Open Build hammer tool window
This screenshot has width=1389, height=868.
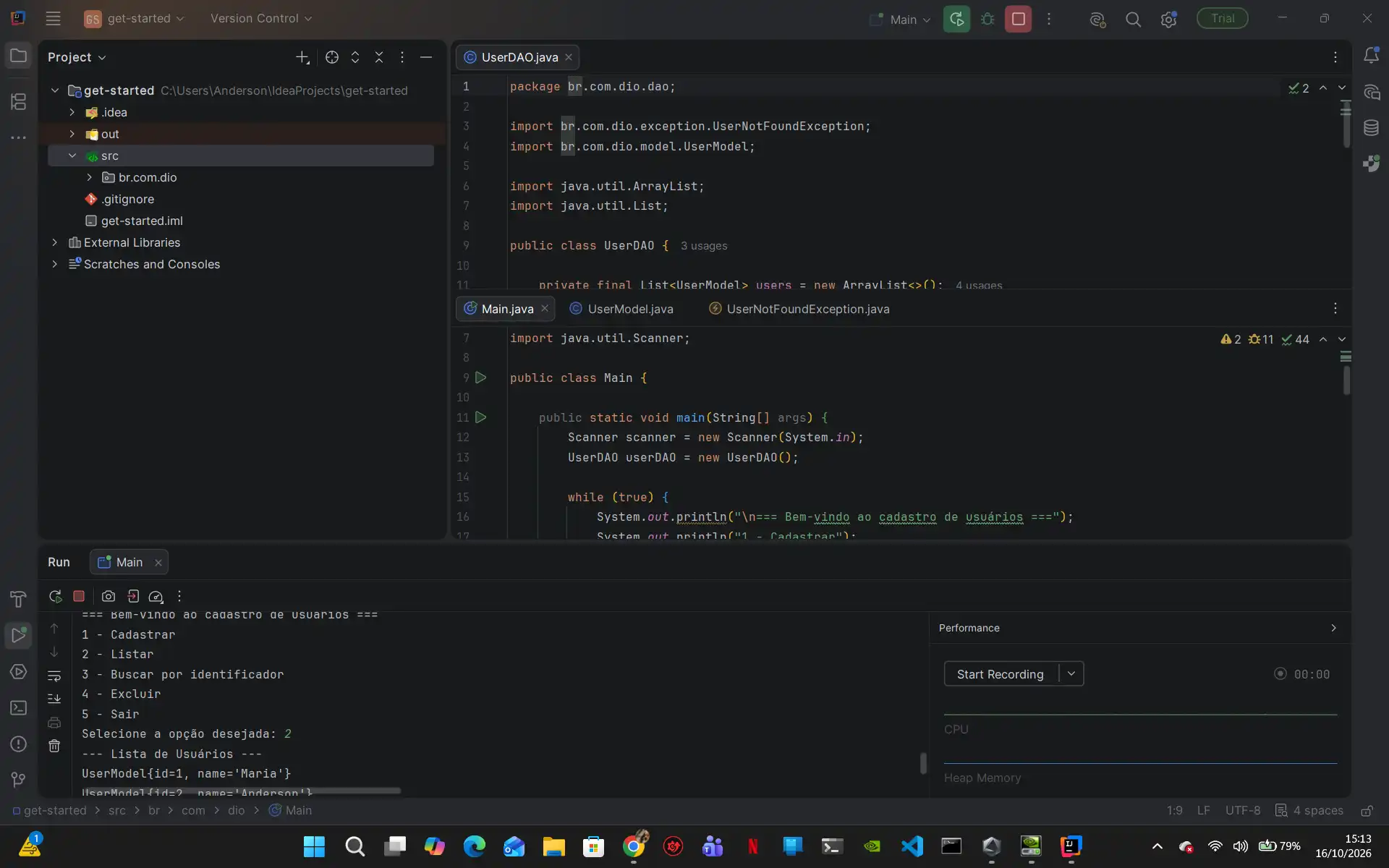[19, 599]
